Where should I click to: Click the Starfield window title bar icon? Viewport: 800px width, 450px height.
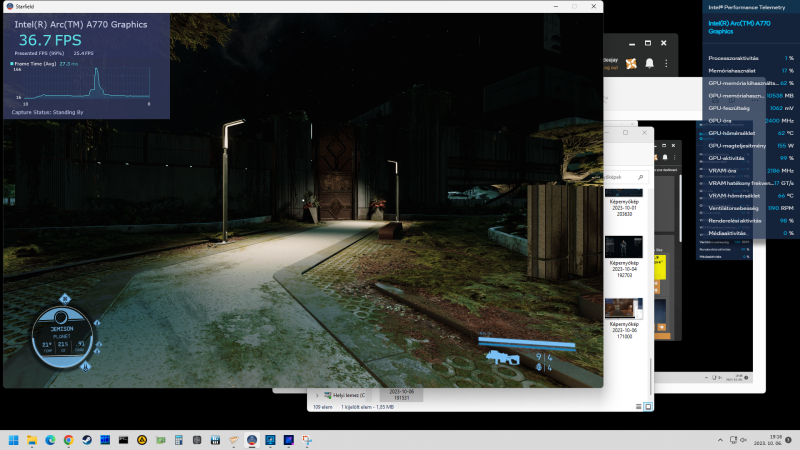[x=10, y=6]
